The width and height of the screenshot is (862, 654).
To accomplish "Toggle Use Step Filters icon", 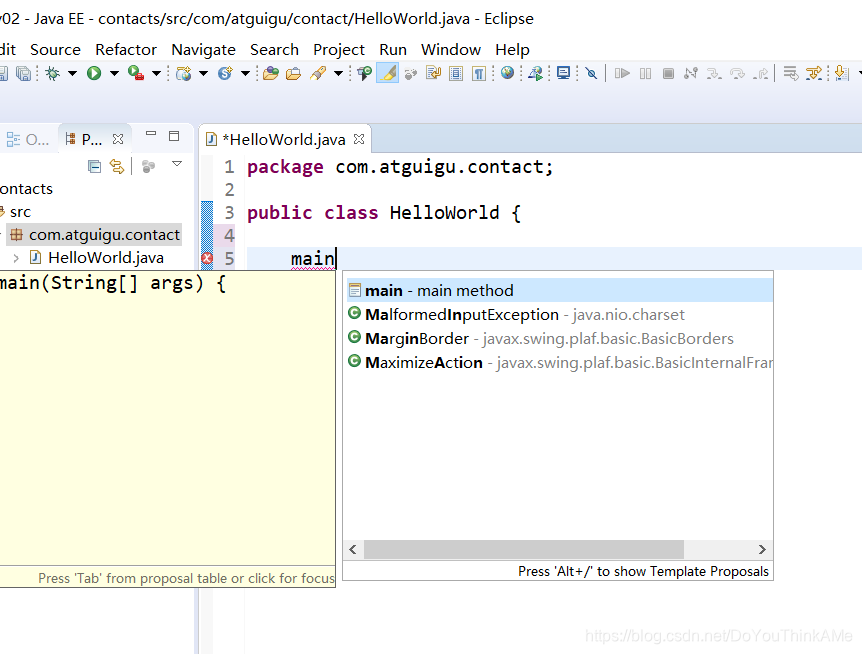I will coord(814,73).
